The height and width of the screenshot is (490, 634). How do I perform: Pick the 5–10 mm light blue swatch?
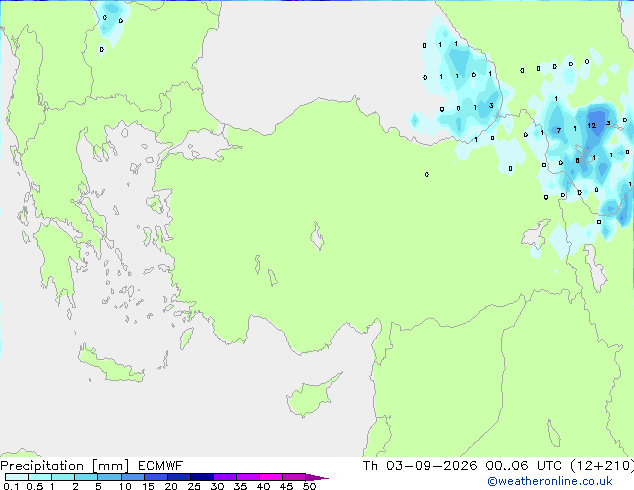click(110, 477)
